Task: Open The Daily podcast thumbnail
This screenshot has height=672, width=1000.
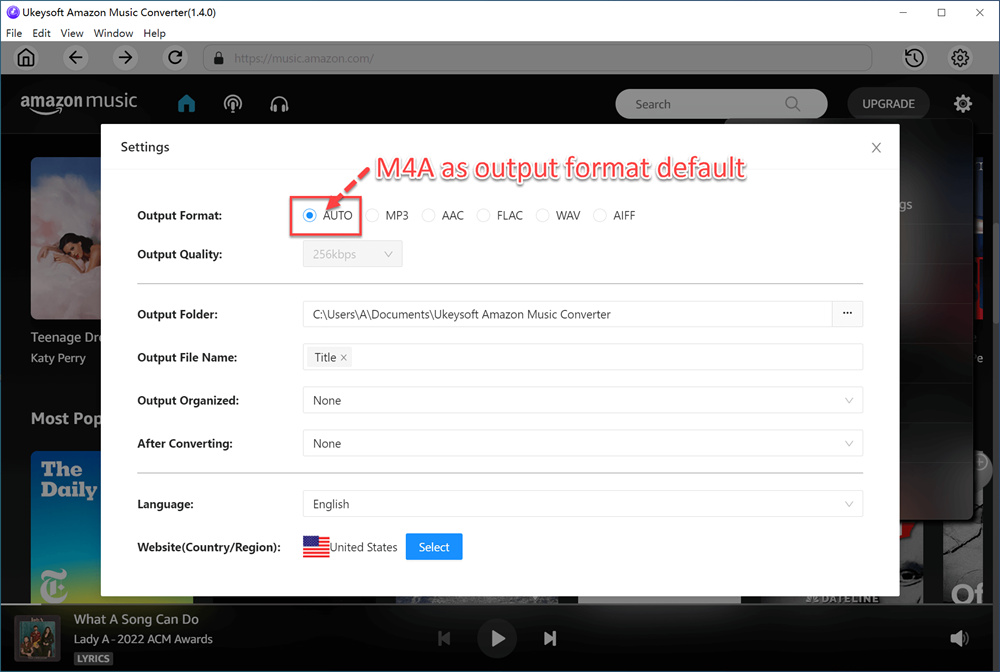Action: click(x=66, y=527)
